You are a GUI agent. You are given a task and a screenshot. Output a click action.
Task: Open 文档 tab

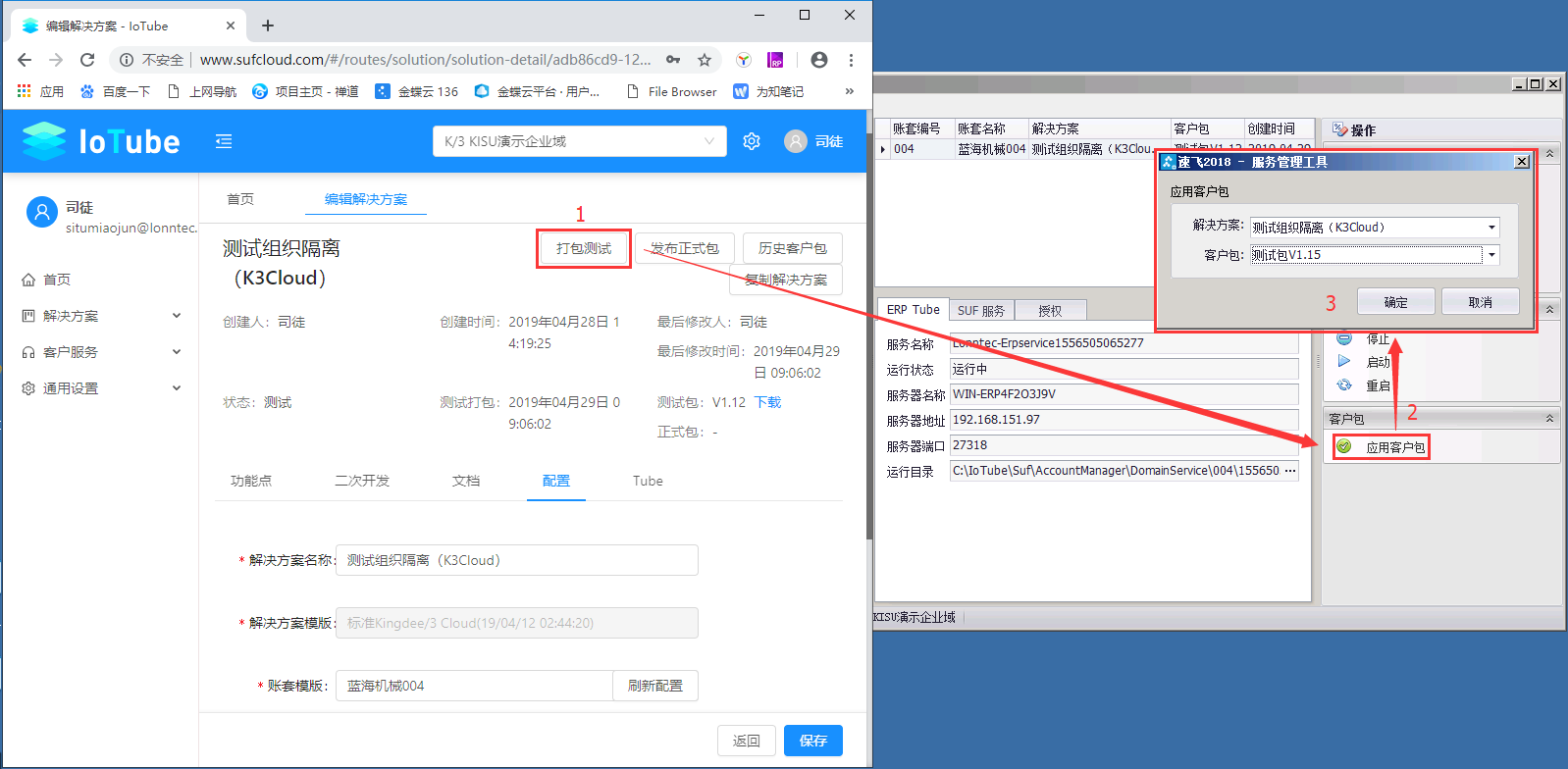point(466,481)
